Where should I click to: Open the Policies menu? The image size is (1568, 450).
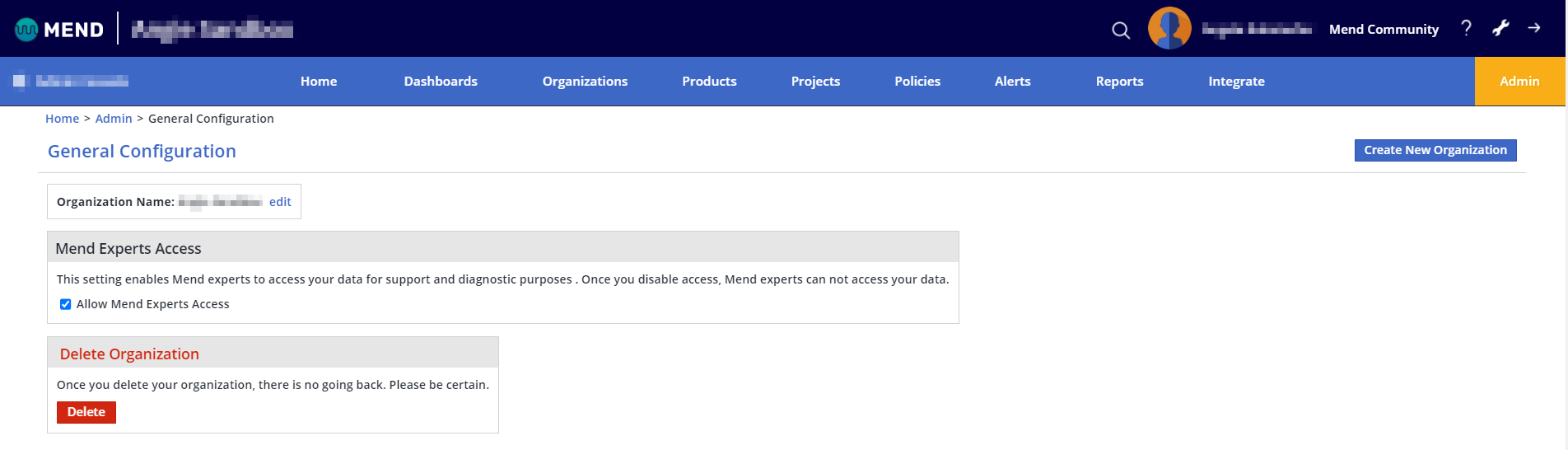click(917, 82)
